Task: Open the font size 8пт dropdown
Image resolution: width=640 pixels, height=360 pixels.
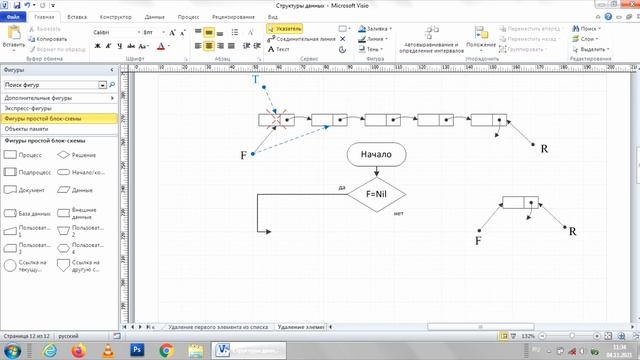Action: click(x=164, y=32)
